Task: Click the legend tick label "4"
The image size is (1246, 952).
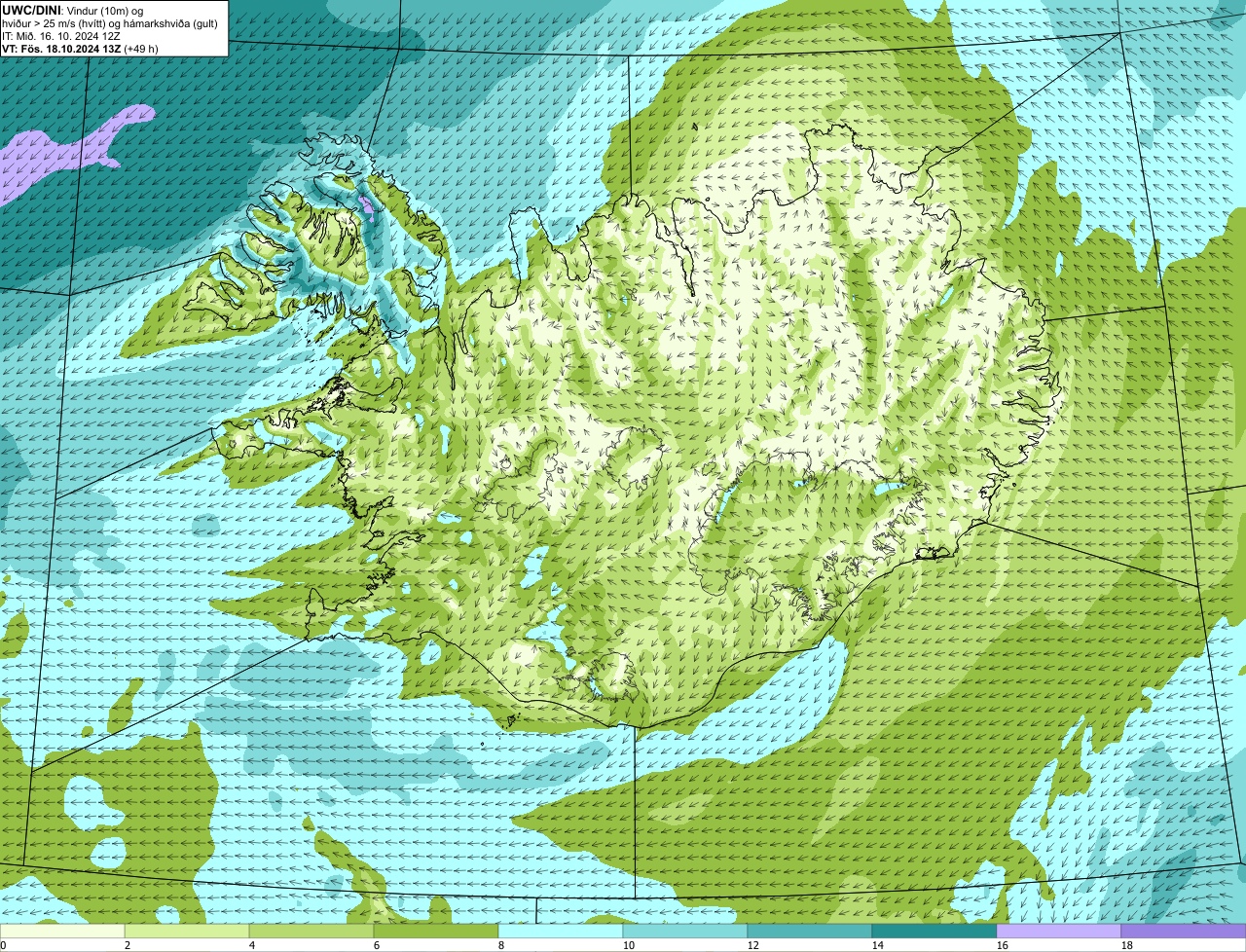Action: point(252,945)
